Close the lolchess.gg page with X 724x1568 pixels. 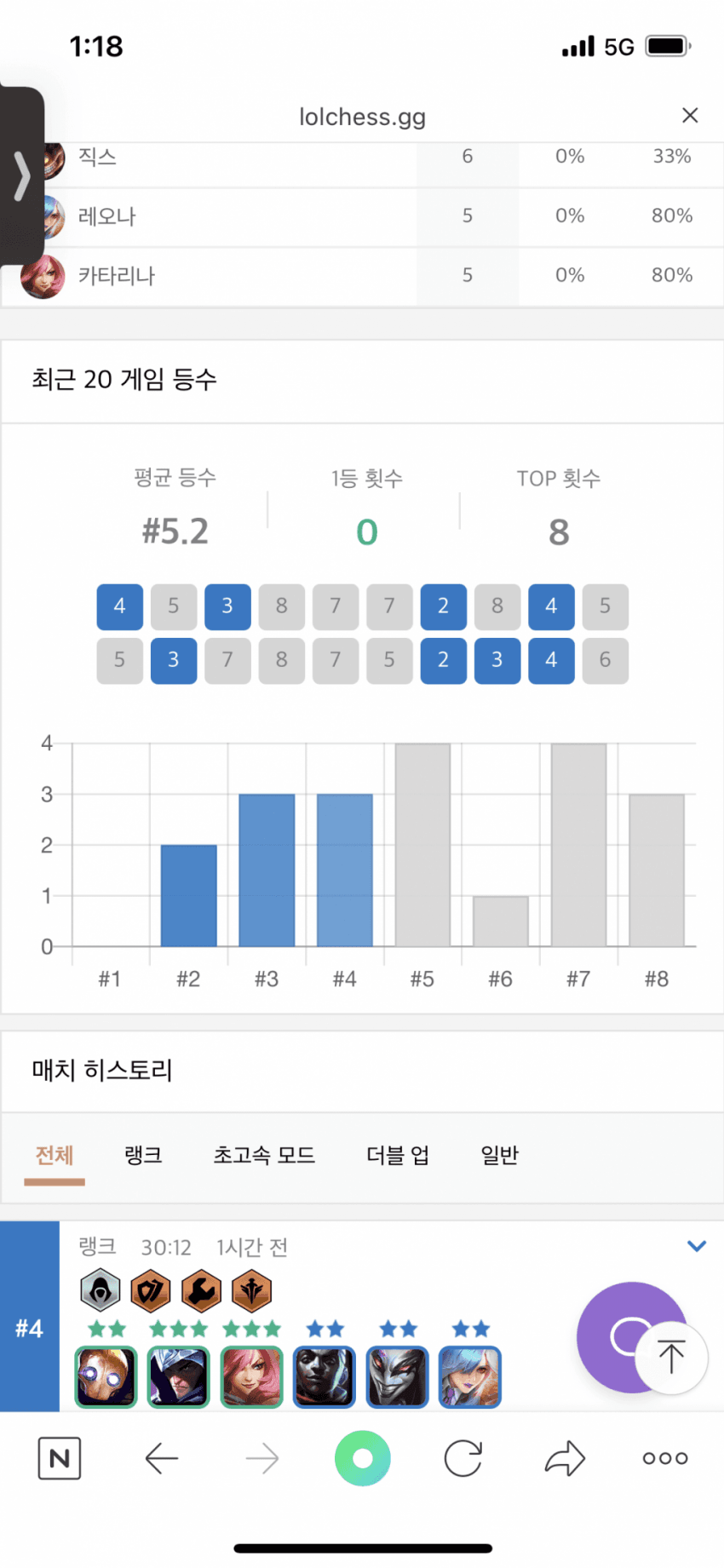(690, 116)
